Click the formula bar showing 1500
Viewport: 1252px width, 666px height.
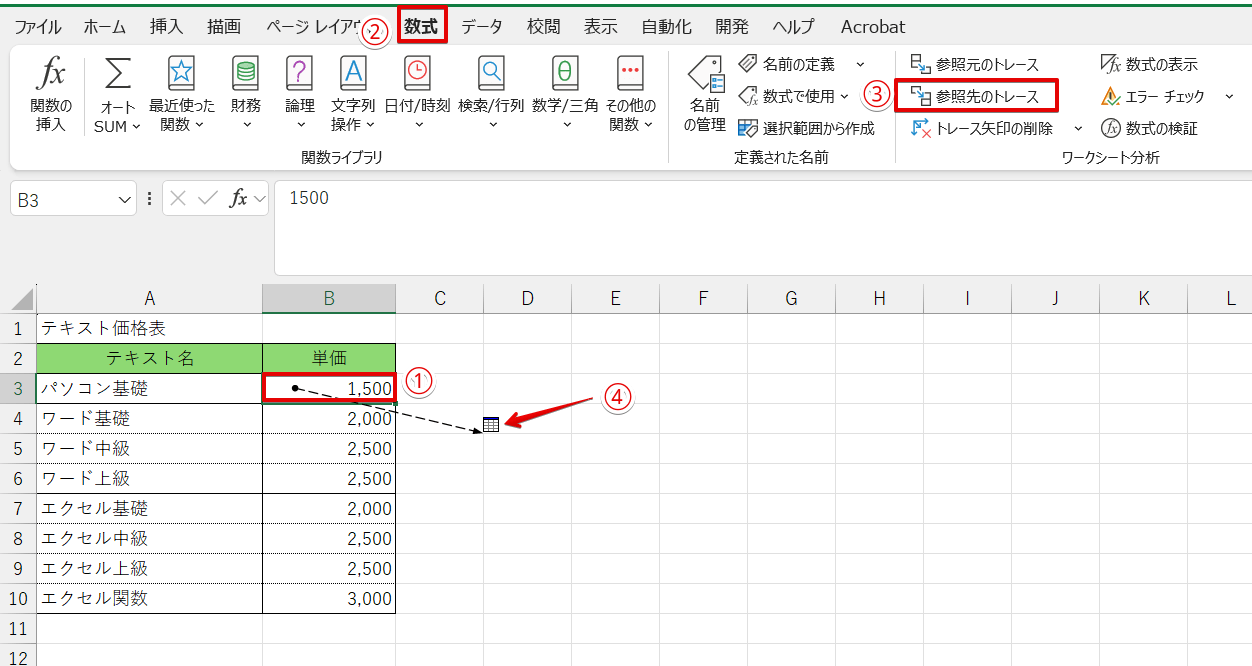click(763, 227)
